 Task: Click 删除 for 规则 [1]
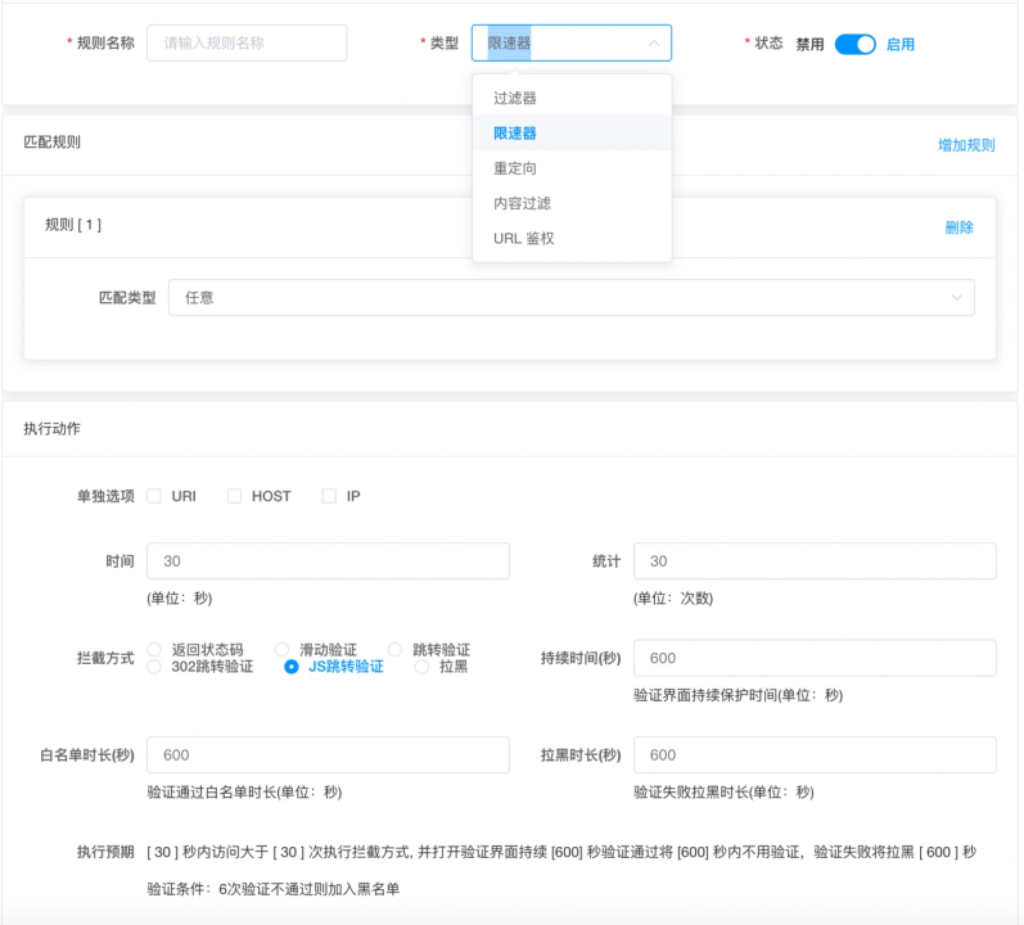[x=959, y=227]
